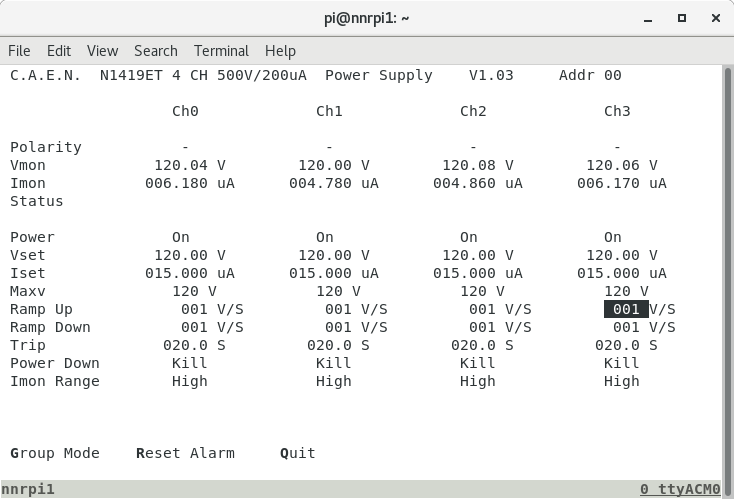
Task: Select the Ch0 Power On value
Action: point(181,237)
